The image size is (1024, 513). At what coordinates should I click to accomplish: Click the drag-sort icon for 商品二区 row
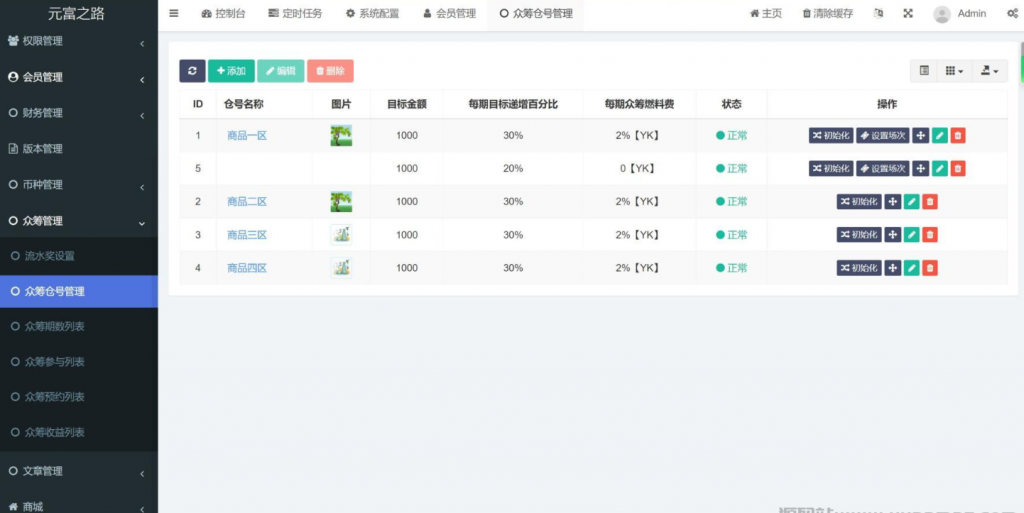point(893,202)
